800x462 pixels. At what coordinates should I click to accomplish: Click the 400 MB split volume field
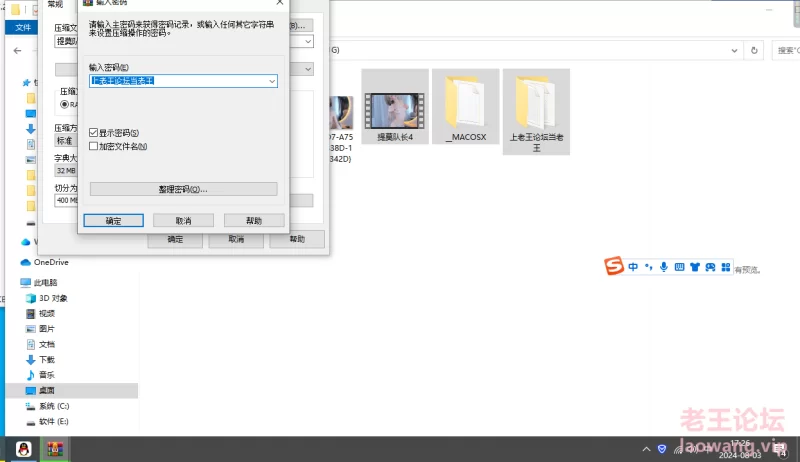pos(66,200)
